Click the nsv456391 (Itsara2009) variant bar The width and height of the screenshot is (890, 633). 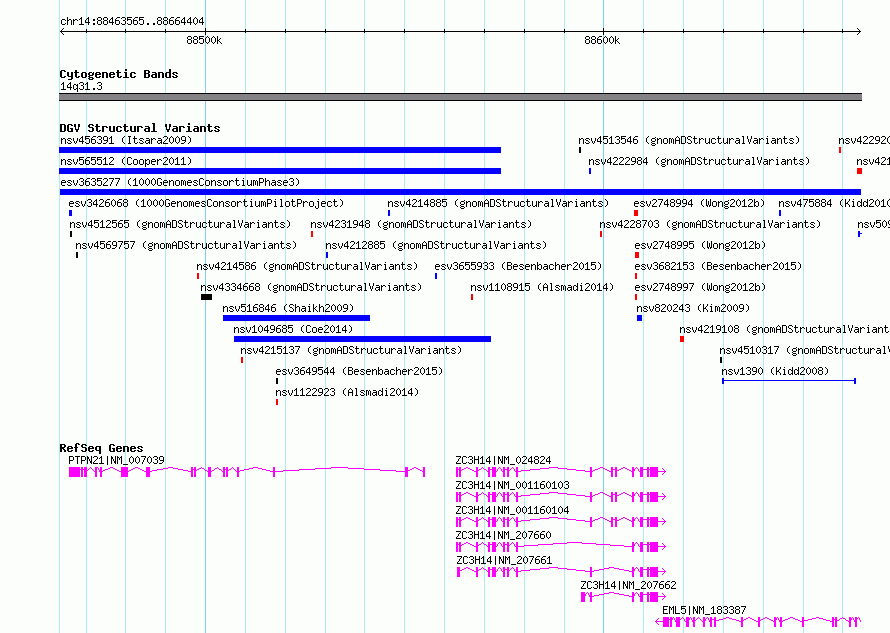click(x=280, y=150)
